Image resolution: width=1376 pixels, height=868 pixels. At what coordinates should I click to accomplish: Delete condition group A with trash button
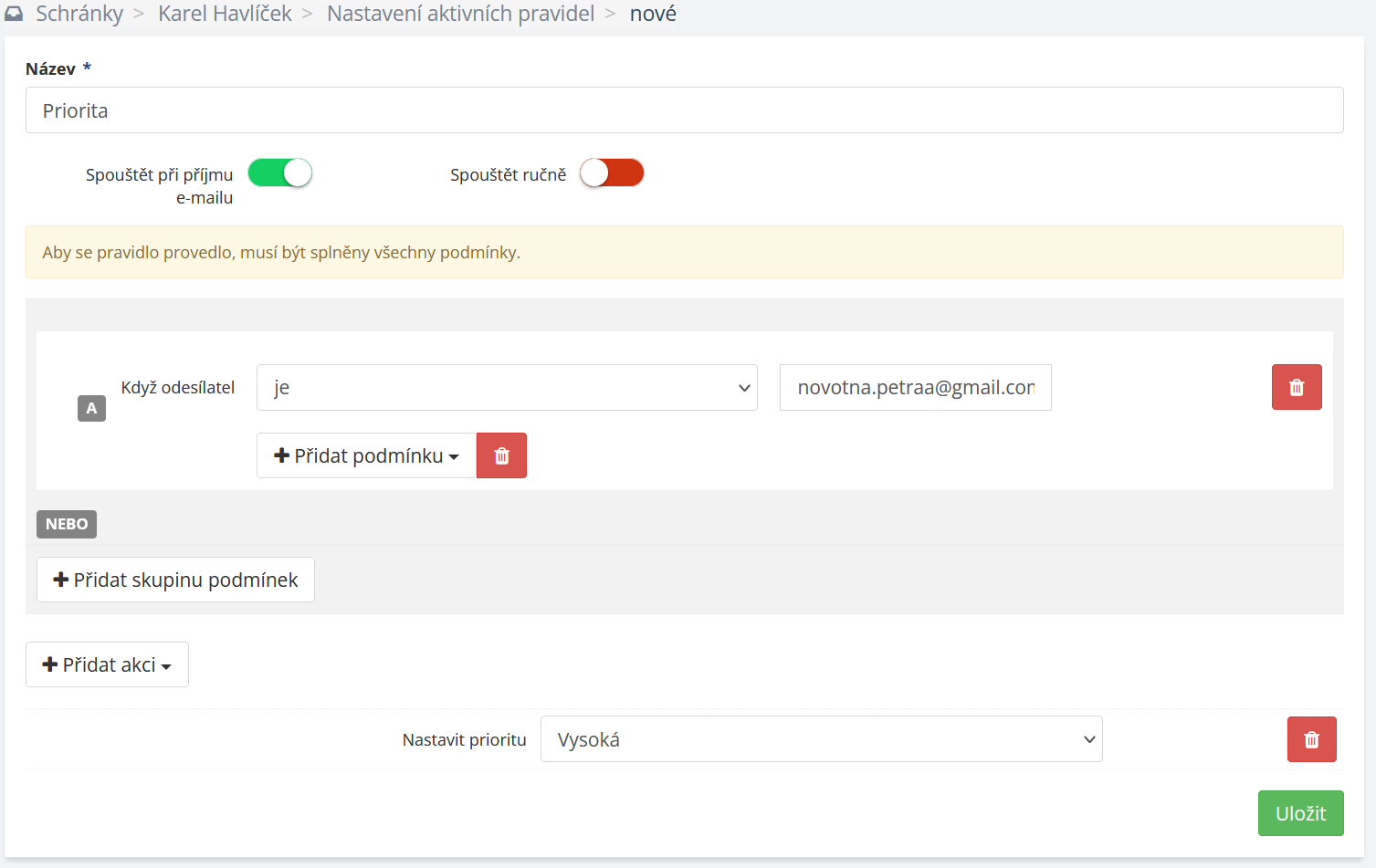(501, 455)
